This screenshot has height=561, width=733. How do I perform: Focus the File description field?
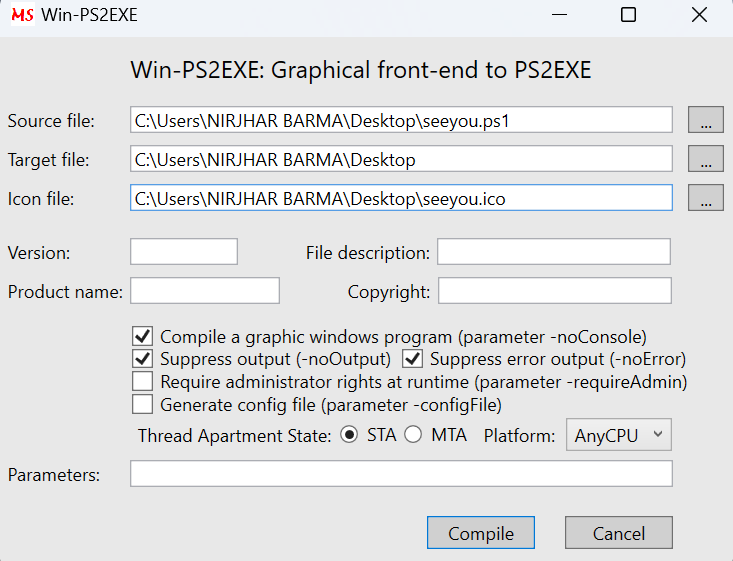[x=553, y=252]
